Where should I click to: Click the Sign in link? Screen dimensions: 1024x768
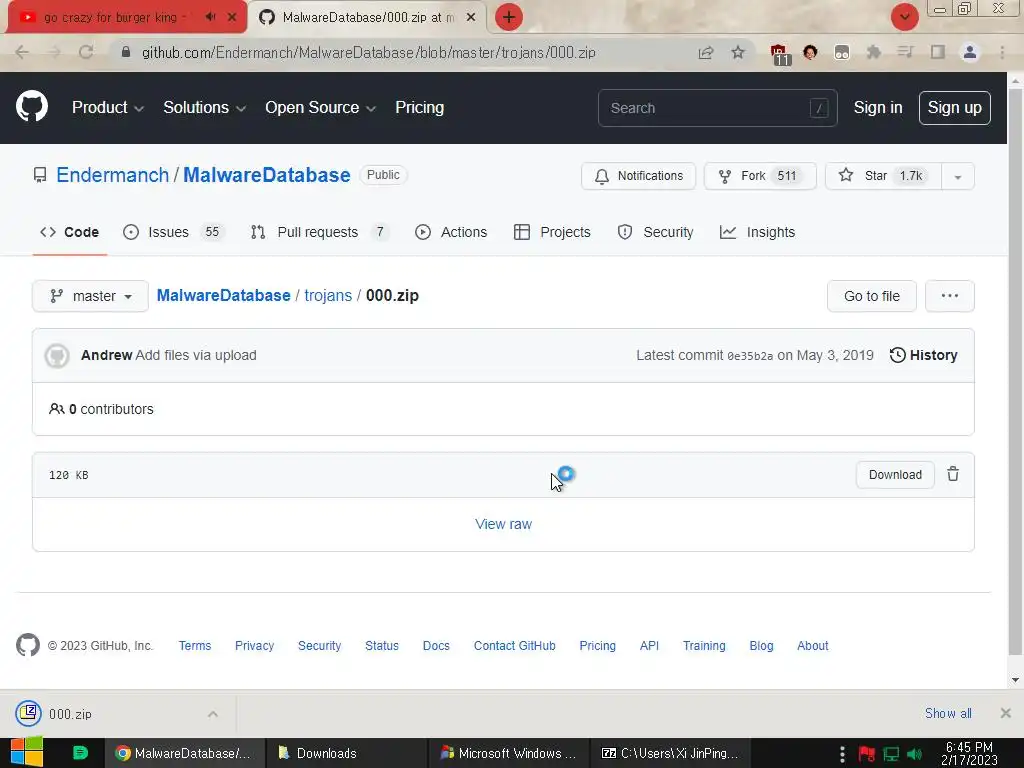(x=878, y=108)
